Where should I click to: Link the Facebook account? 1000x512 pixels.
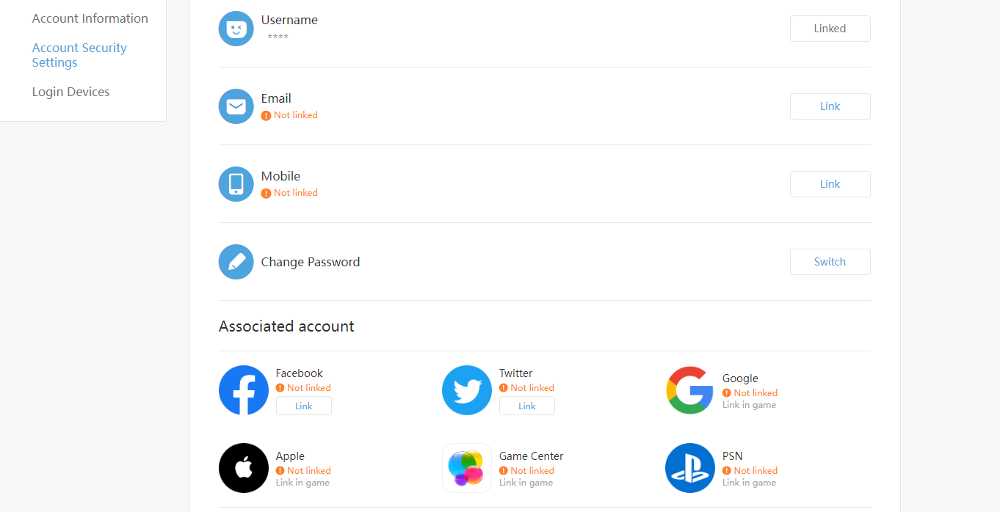click(x=304, y=406)
